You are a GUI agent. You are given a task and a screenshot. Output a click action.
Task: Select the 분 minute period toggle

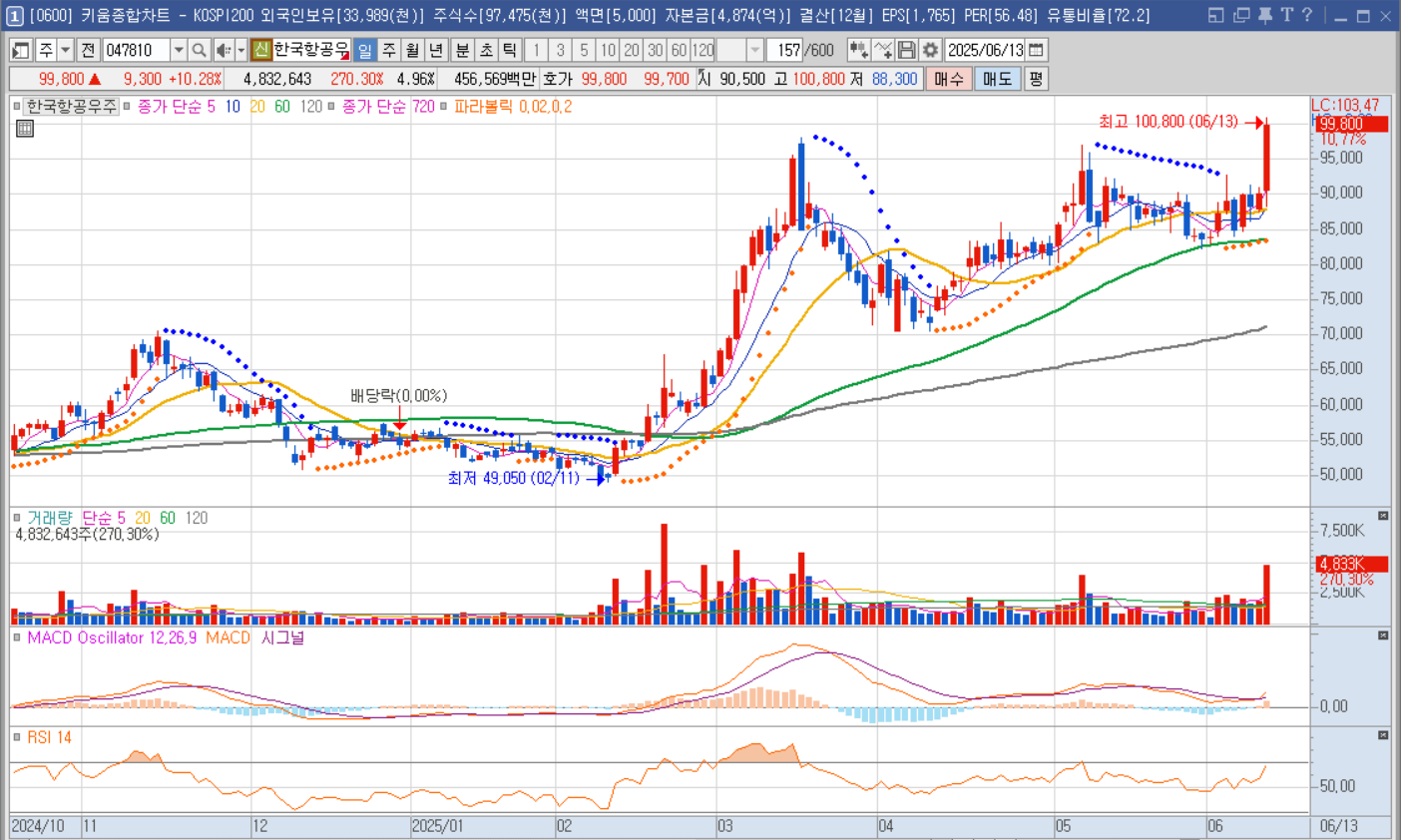pyautogui.click(x=462, y=50)
